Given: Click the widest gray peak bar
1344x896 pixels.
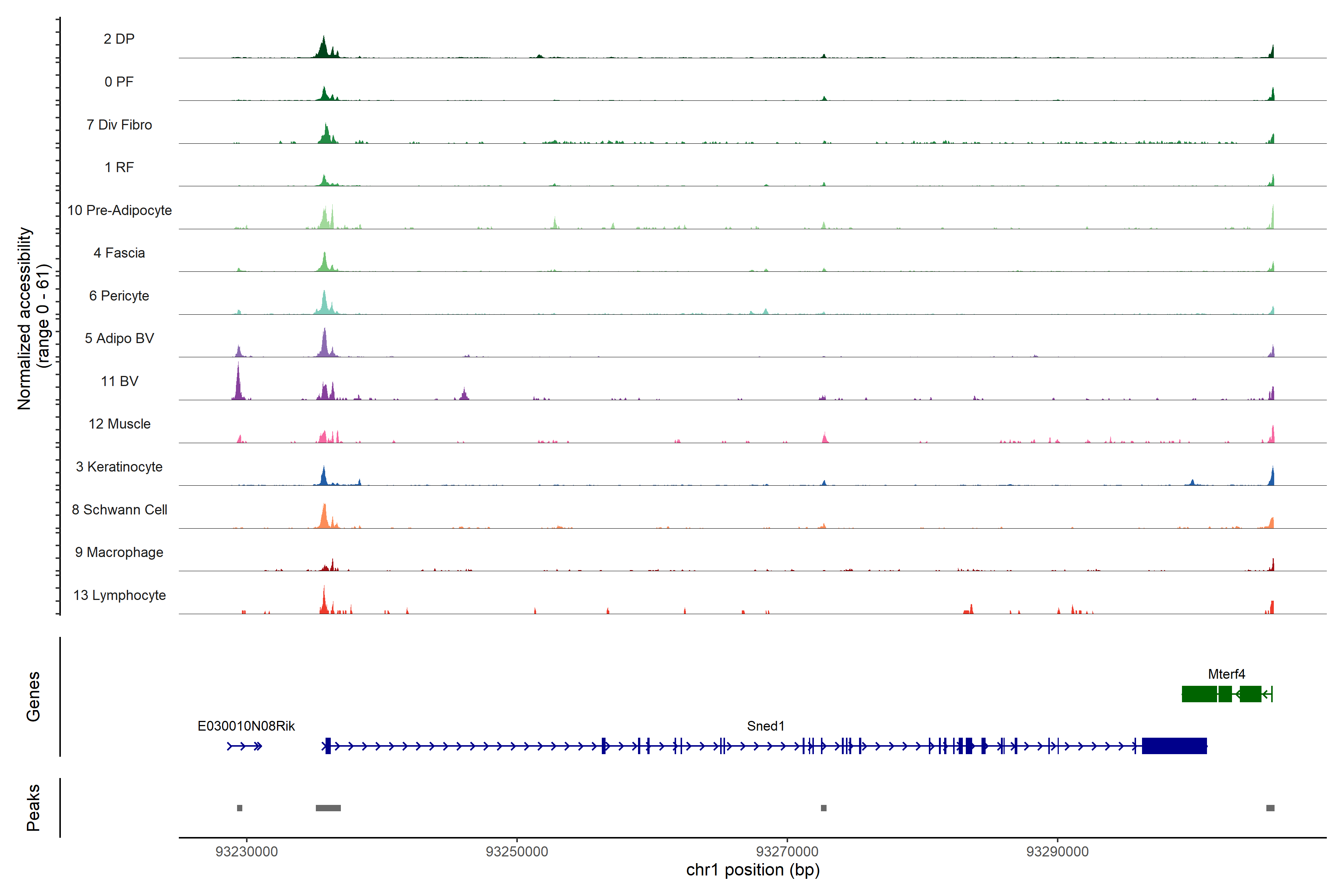Looking at the screenshot, I should 328,808.
